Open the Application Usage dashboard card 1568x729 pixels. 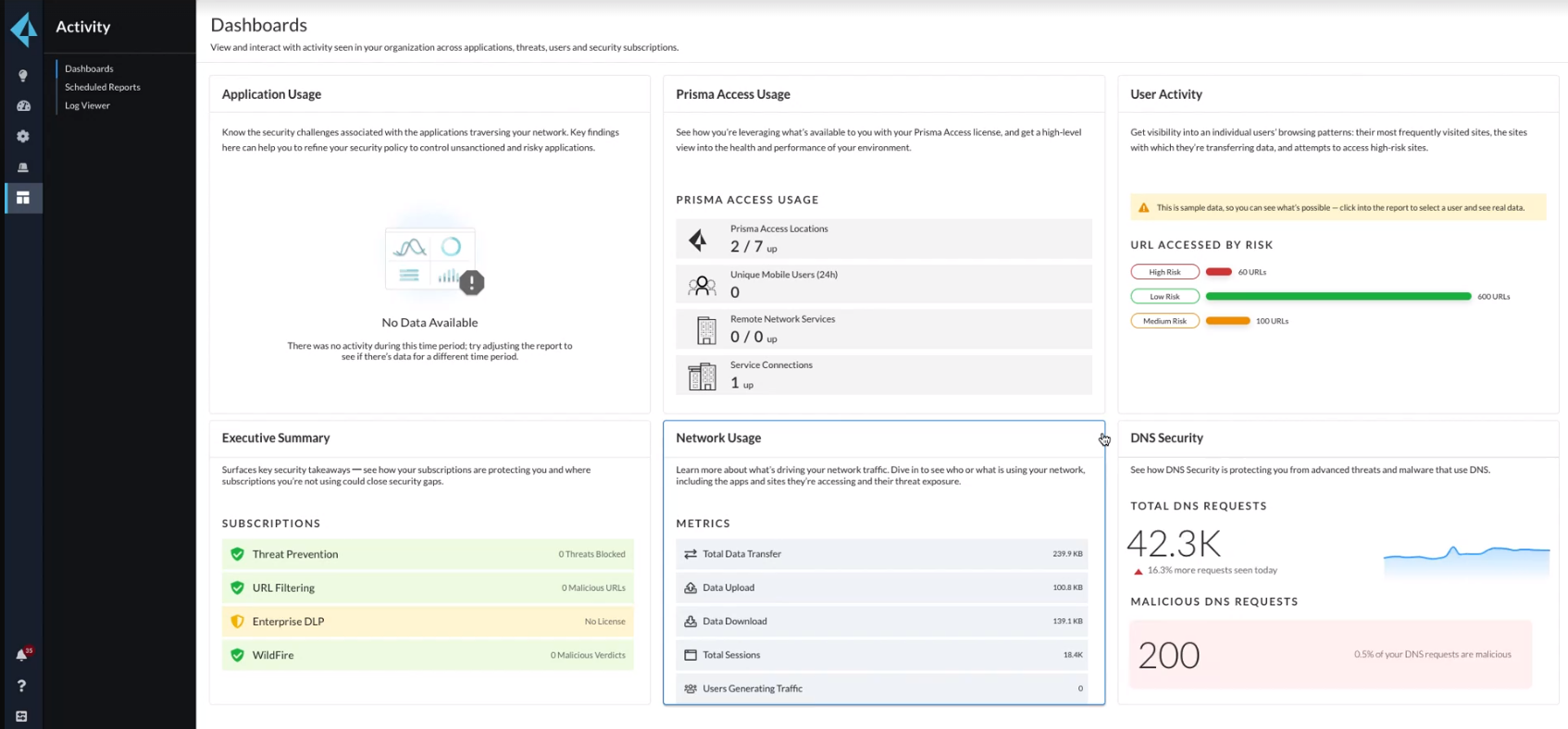(x=271, y=94)
